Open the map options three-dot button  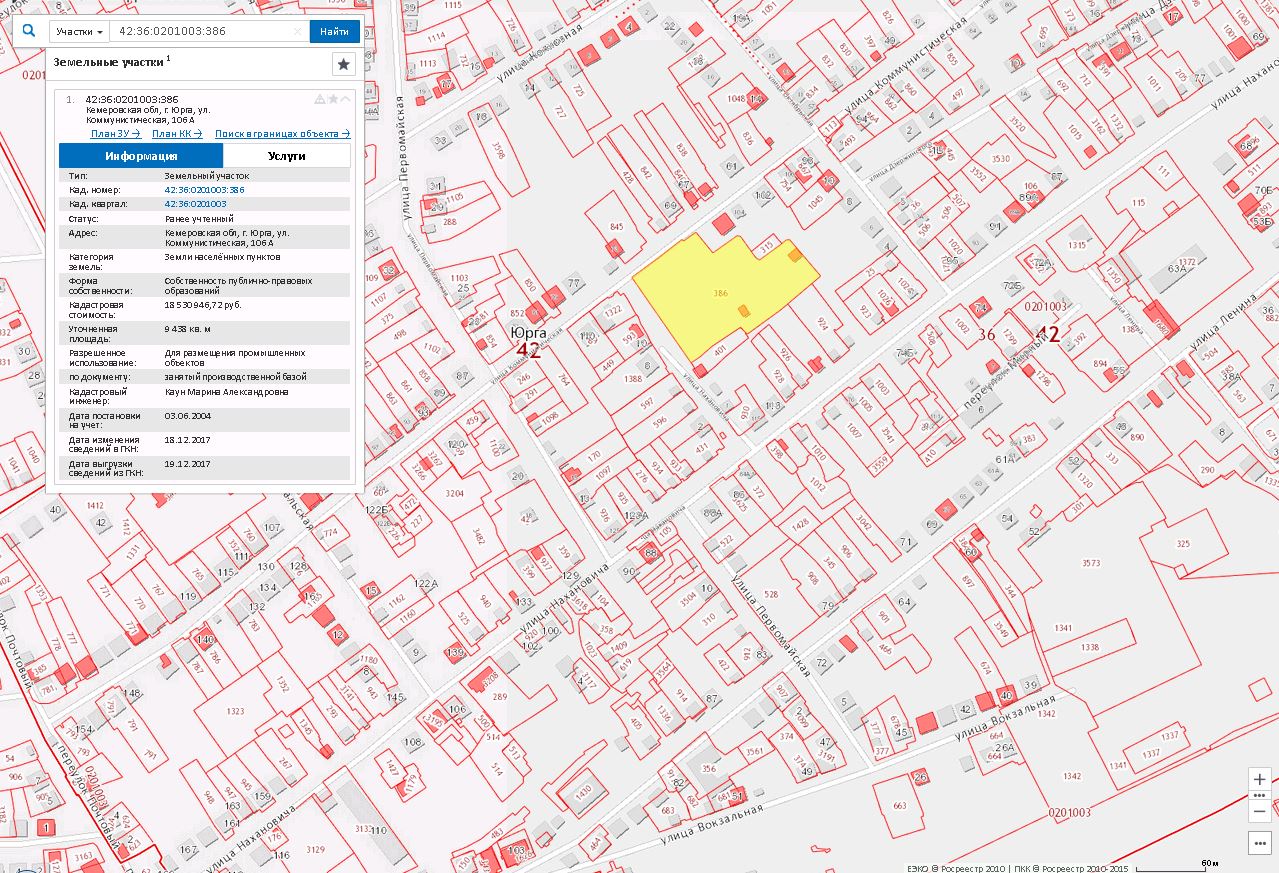(x=1260, y=843)
